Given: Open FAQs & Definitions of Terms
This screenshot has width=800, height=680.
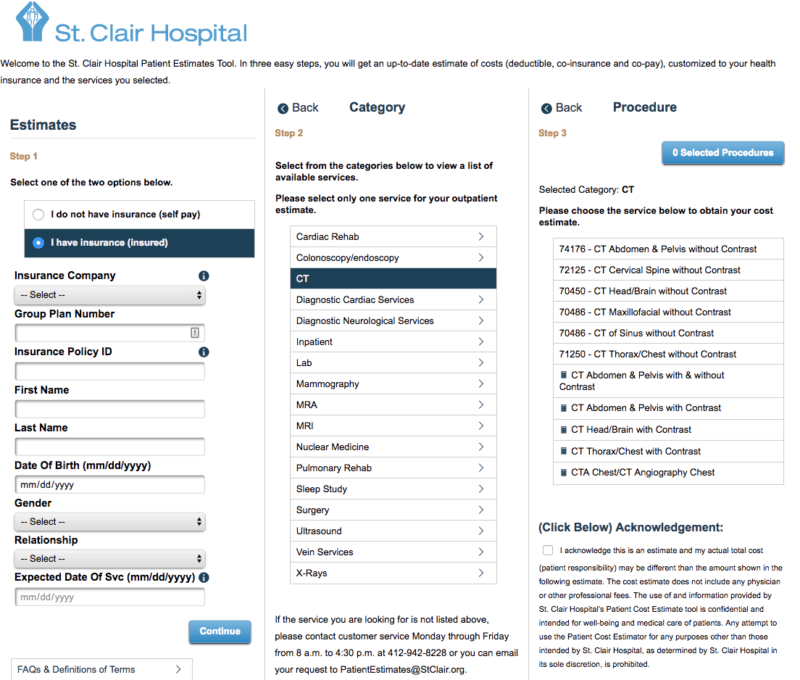Looking at the screenshot, I should [x=101, y=669].
